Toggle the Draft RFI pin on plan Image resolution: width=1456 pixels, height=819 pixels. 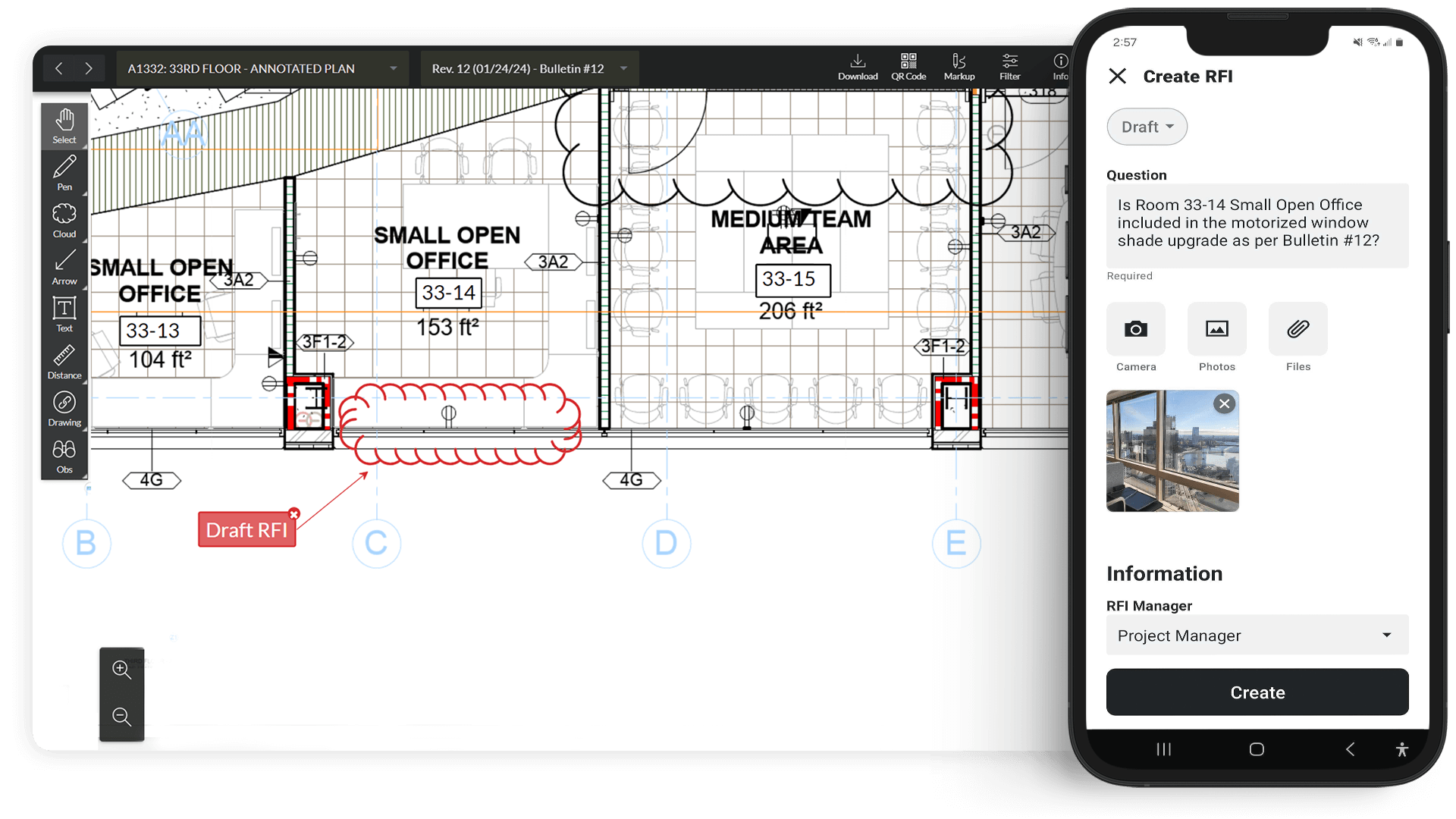coord(246,529)
